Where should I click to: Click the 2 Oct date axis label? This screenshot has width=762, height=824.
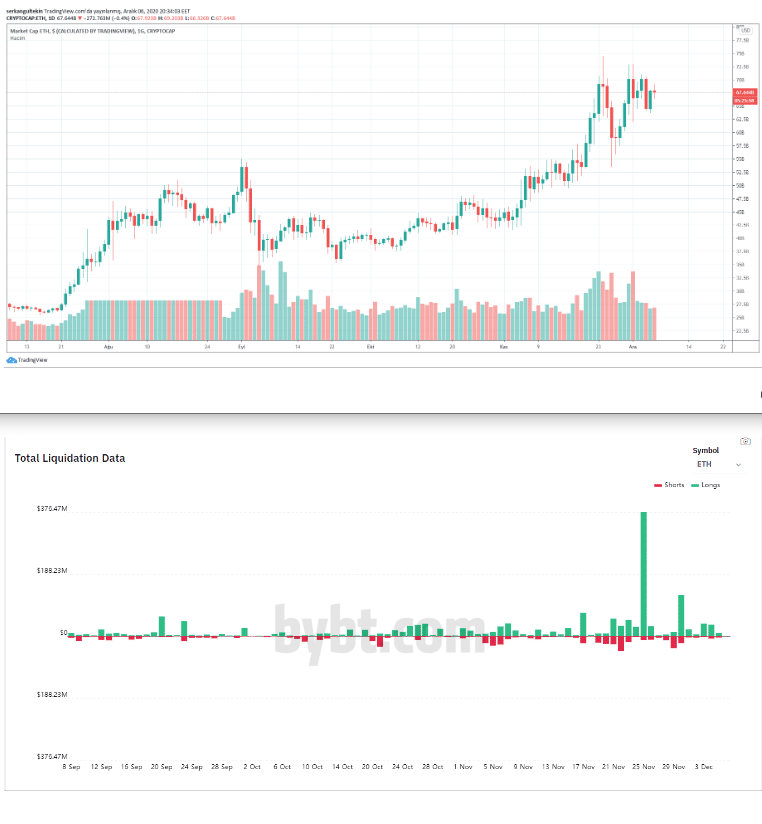pyautogui.click(x=252, y=766)
